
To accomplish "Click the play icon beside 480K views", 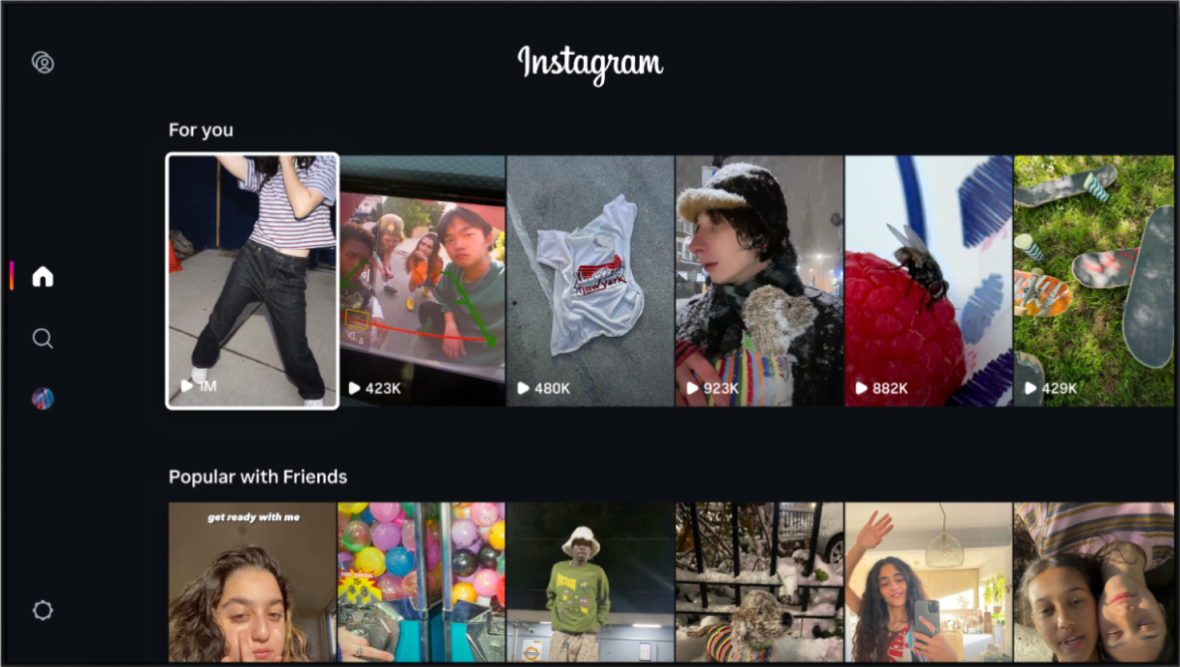I will coord(523,388).
